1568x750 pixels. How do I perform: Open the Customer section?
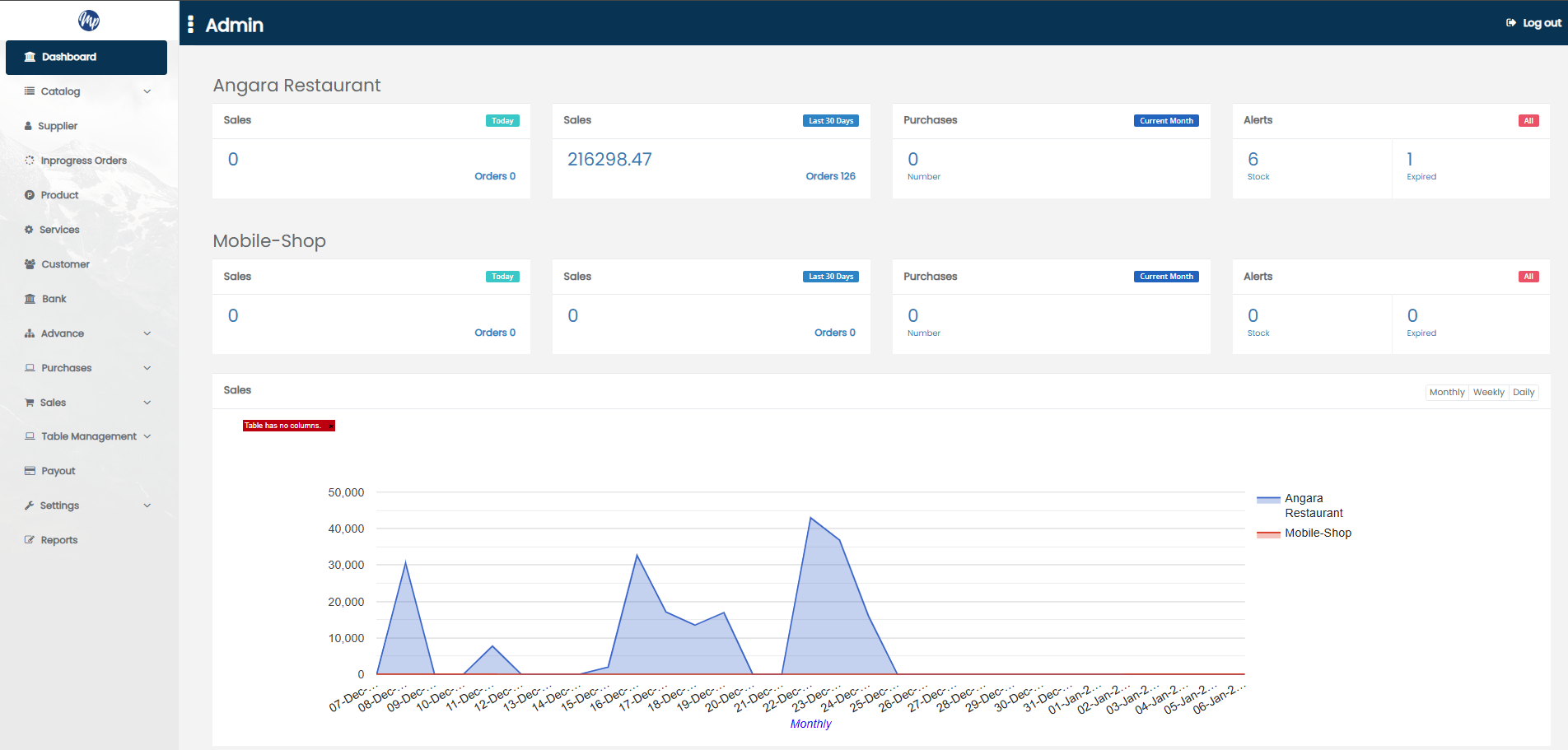[x=30, y=264]
